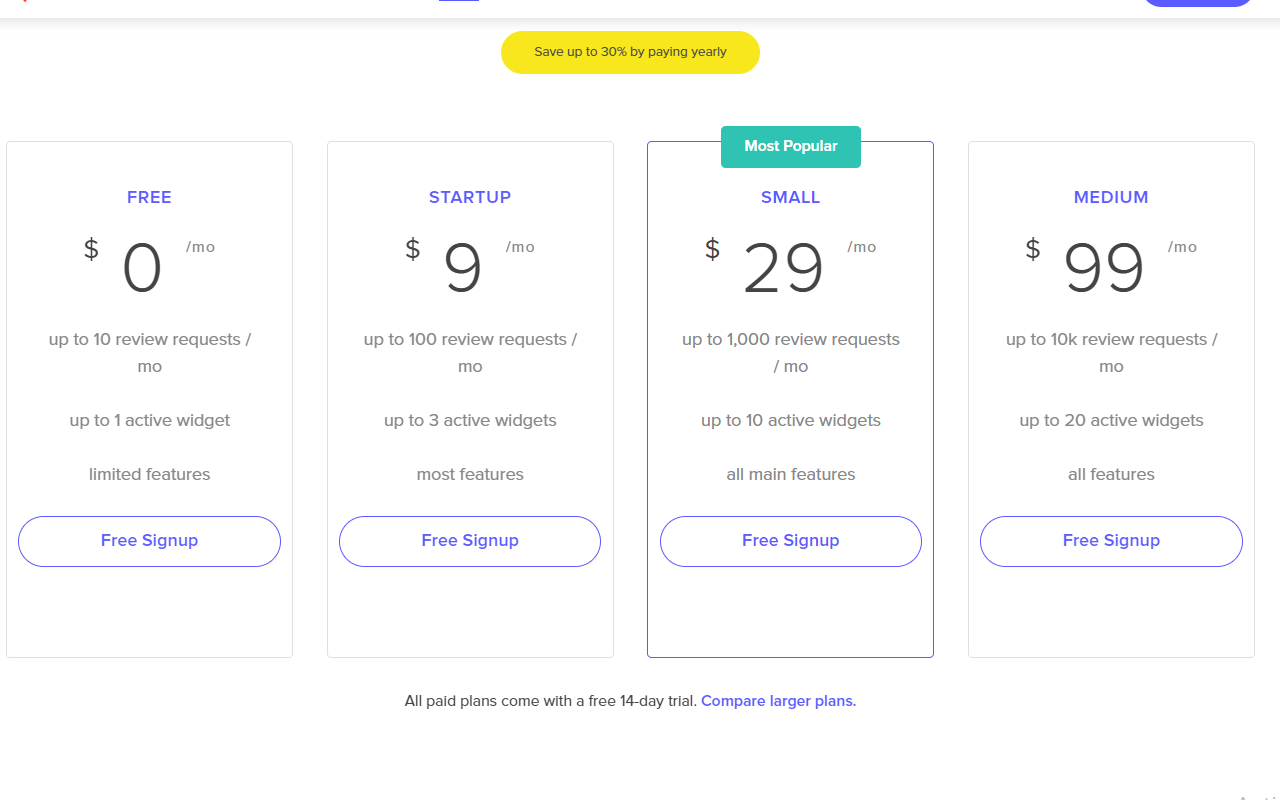Viewport: 1280px width, 800px height.
Task: Click Free Signup on the FREE plan
Action: [149, 541]
